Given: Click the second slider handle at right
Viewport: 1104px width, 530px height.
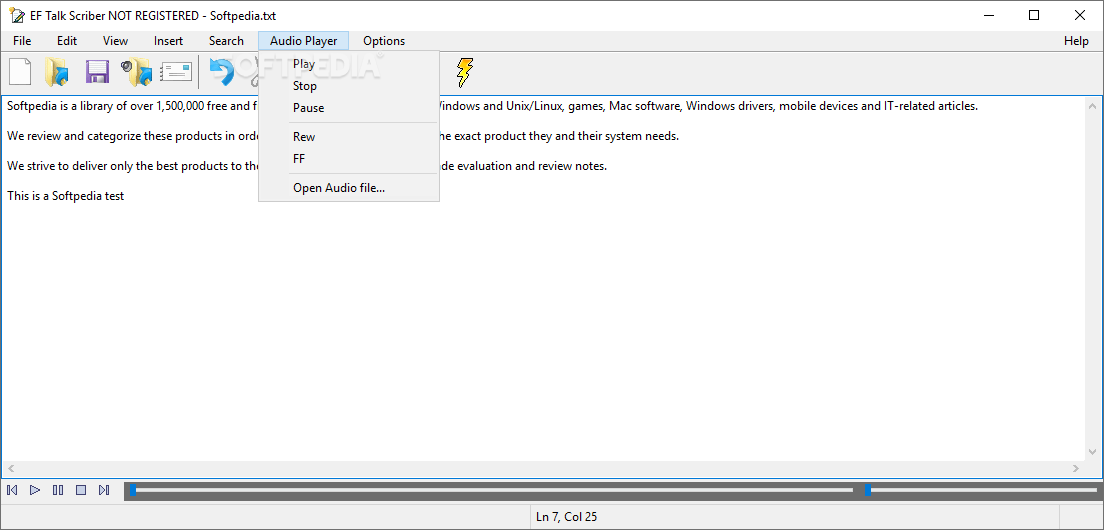Looking at the screenshot, I should [867, 490].
